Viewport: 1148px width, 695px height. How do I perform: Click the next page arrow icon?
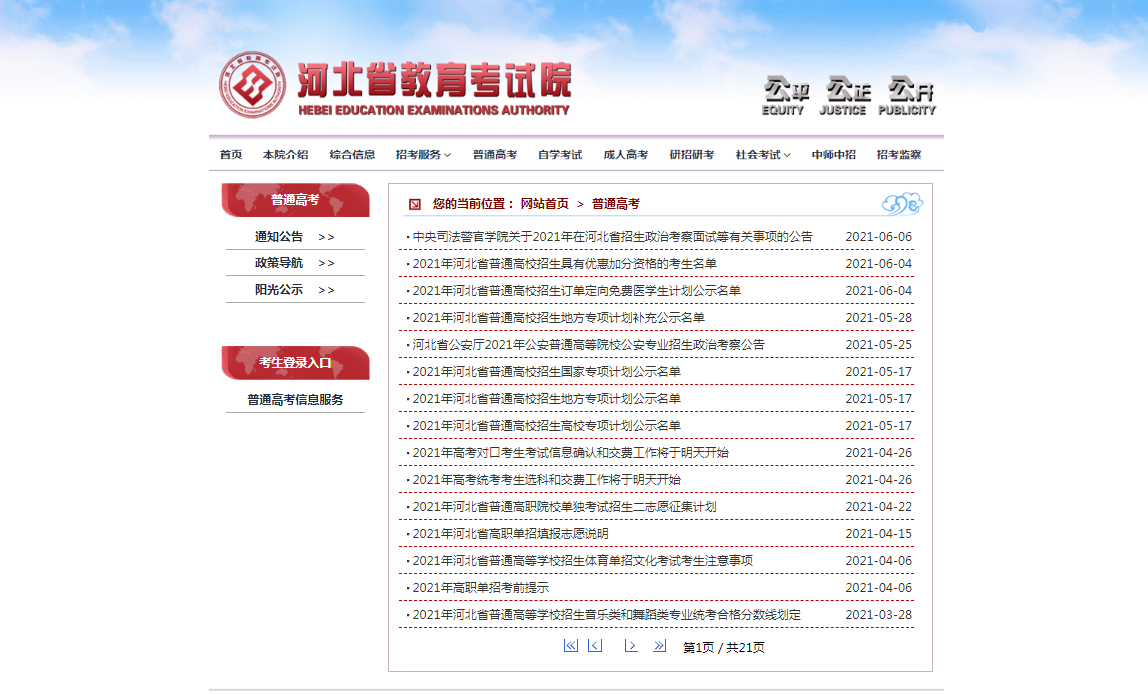[631, 646]
